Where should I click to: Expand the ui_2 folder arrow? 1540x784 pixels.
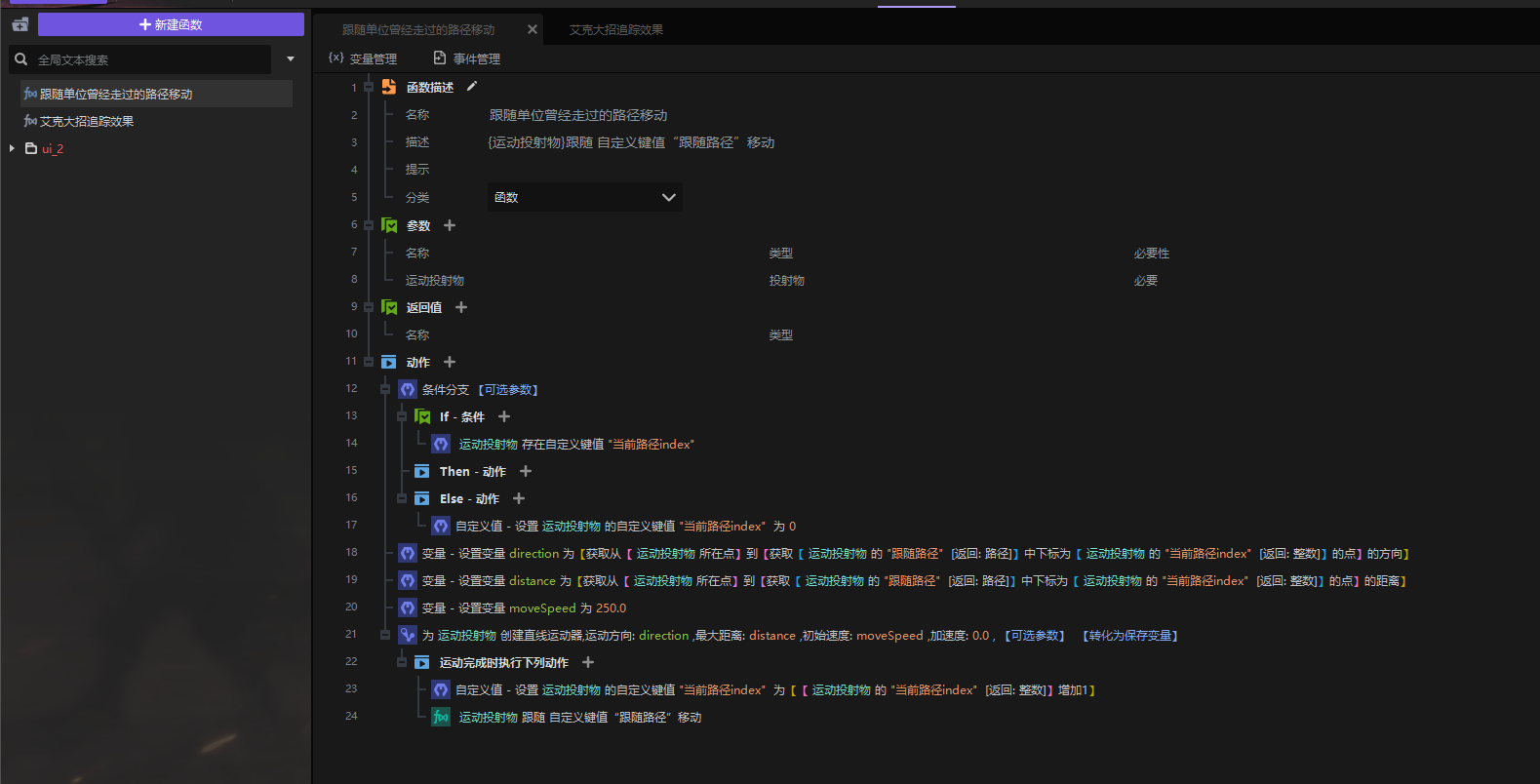[x=12, y=148]
